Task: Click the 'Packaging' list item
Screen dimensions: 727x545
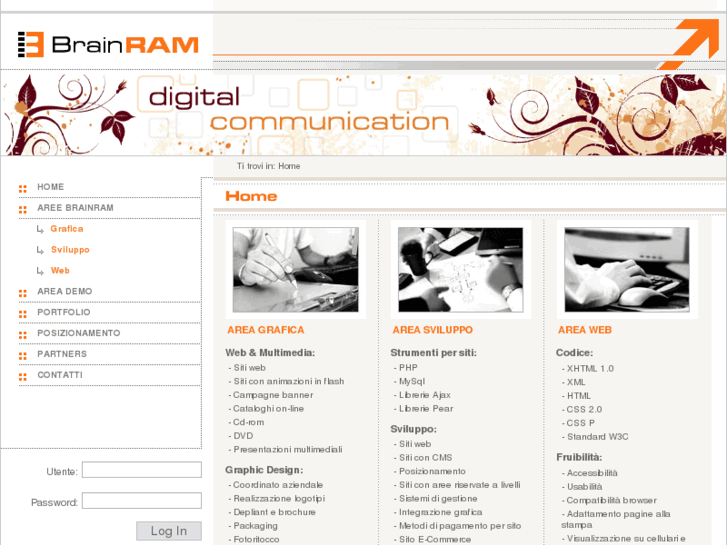Action: tap(253, 526)
